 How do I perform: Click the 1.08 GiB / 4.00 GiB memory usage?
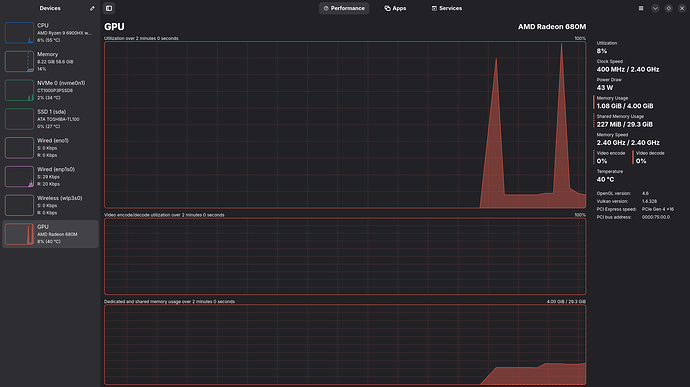(x=625, y=106)
